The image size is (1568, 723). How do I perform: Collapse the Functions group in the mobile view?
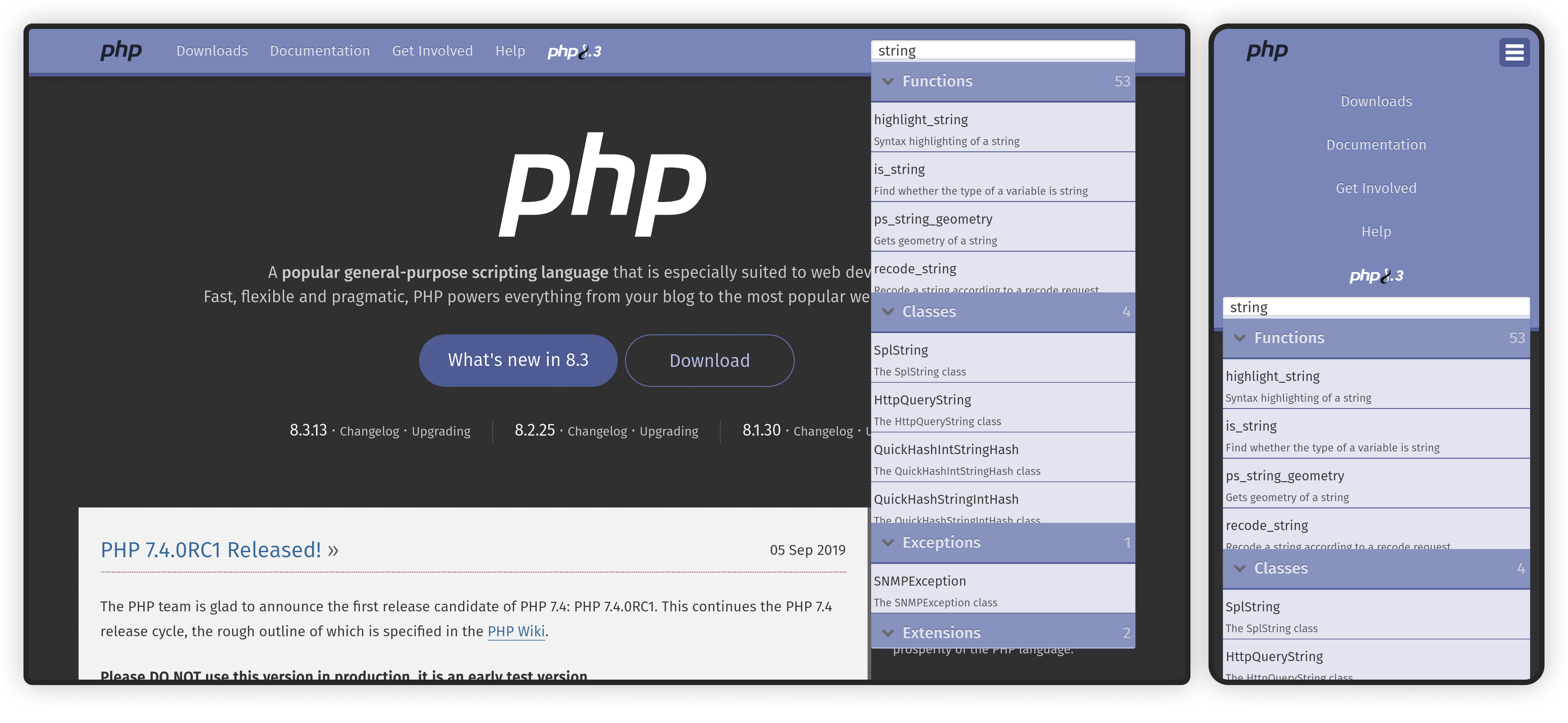pos(1376,338)
